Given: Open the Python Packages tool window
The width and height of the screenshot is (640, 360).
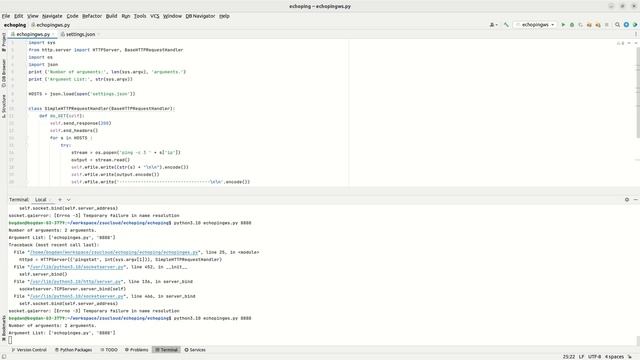Looking at the screenshot, I should (x=73, y=350).
